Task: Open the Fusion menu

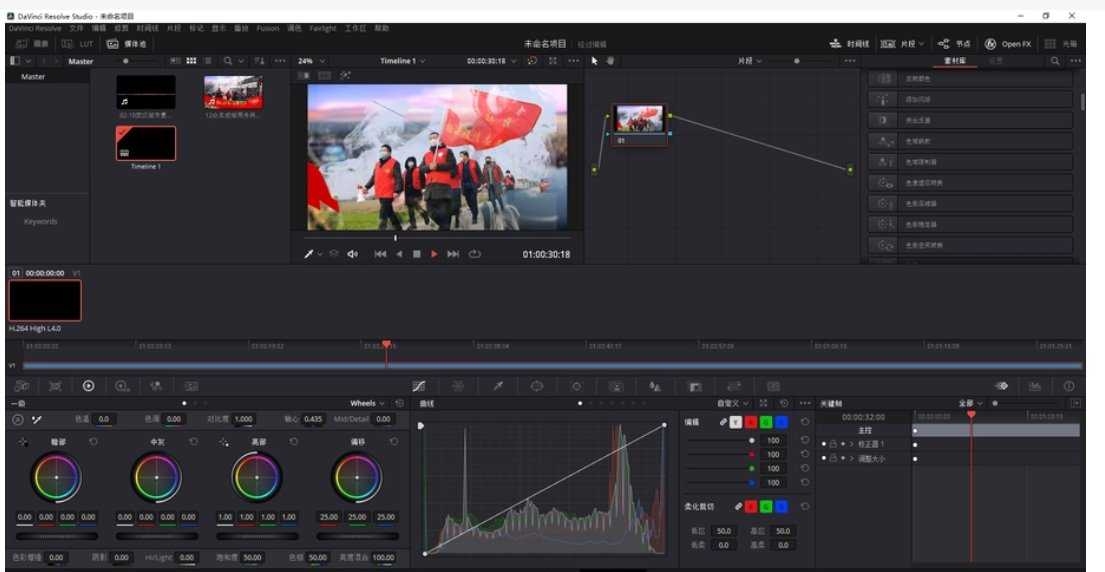Action: tap(267, 28)
